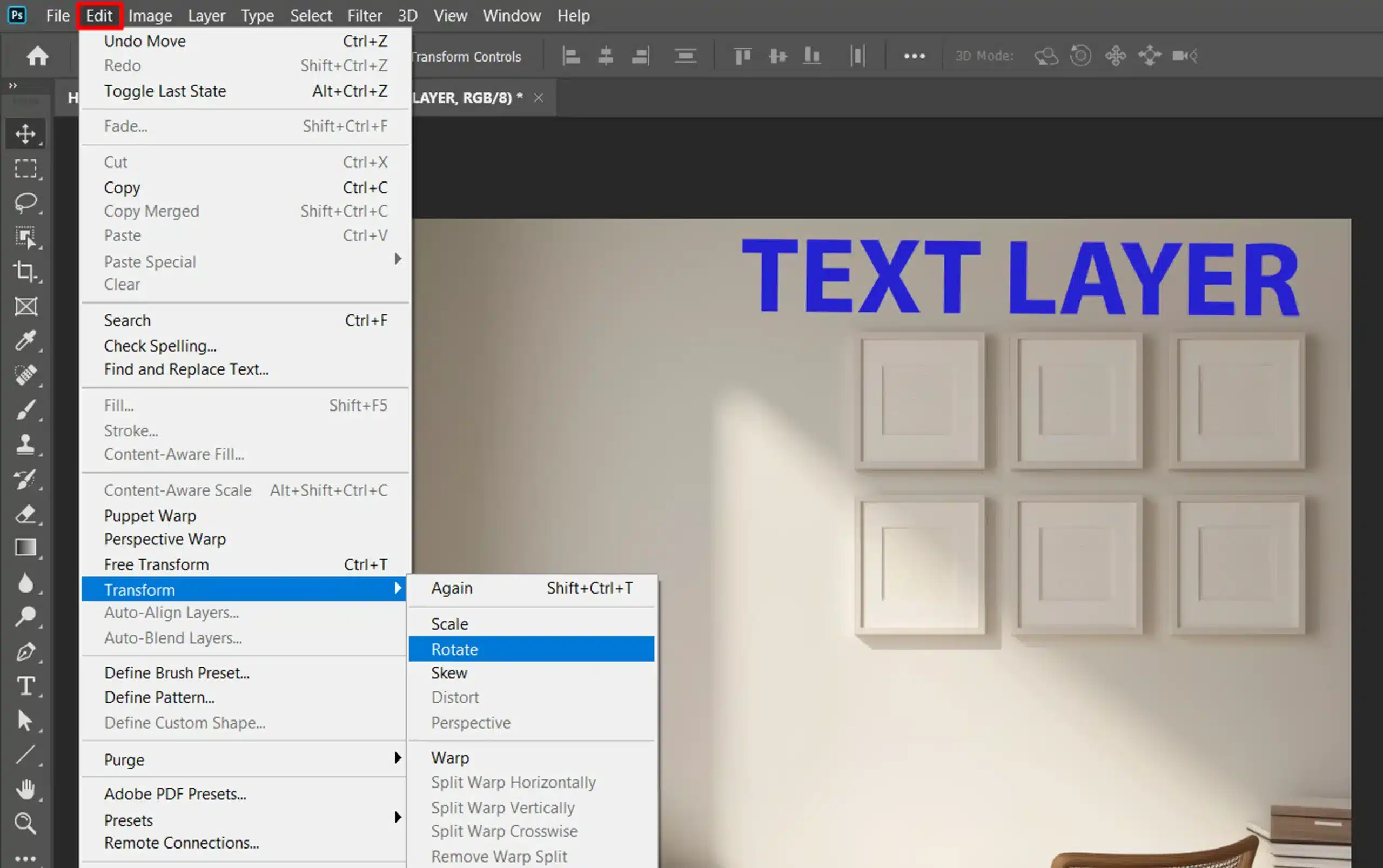Choose Scale in the Transform submenu
1383x868 pixels.
tap(532, 624)
